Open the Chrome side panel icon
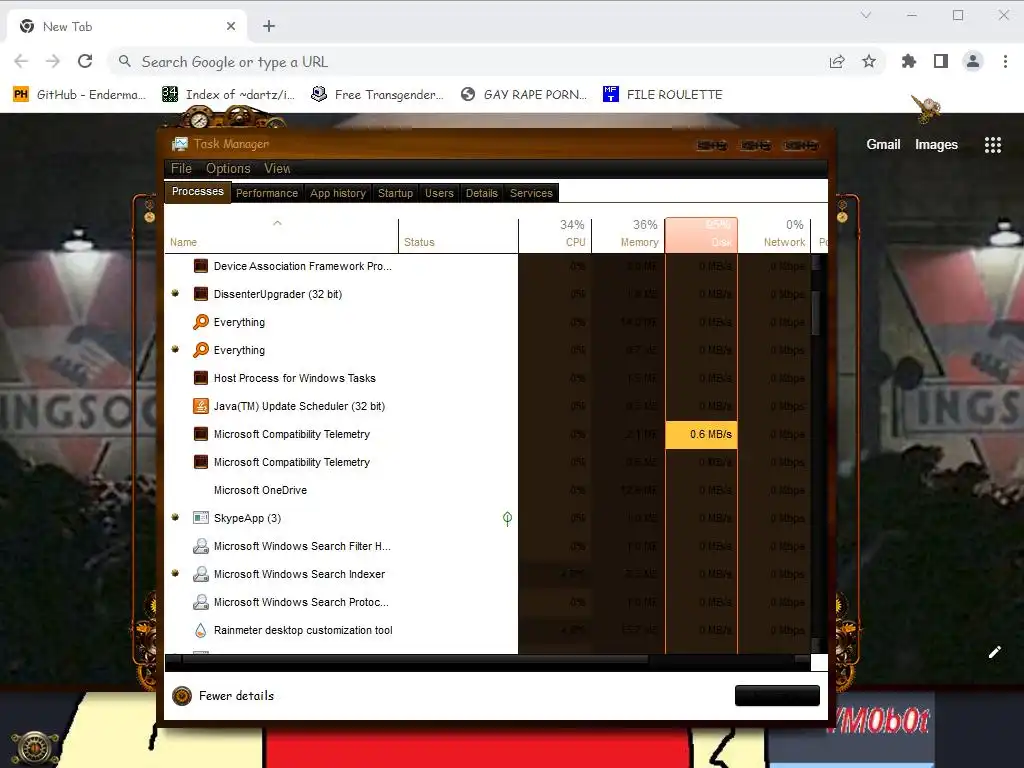The width and height of the screenshot is (1024, 768). tap(940, 61)
